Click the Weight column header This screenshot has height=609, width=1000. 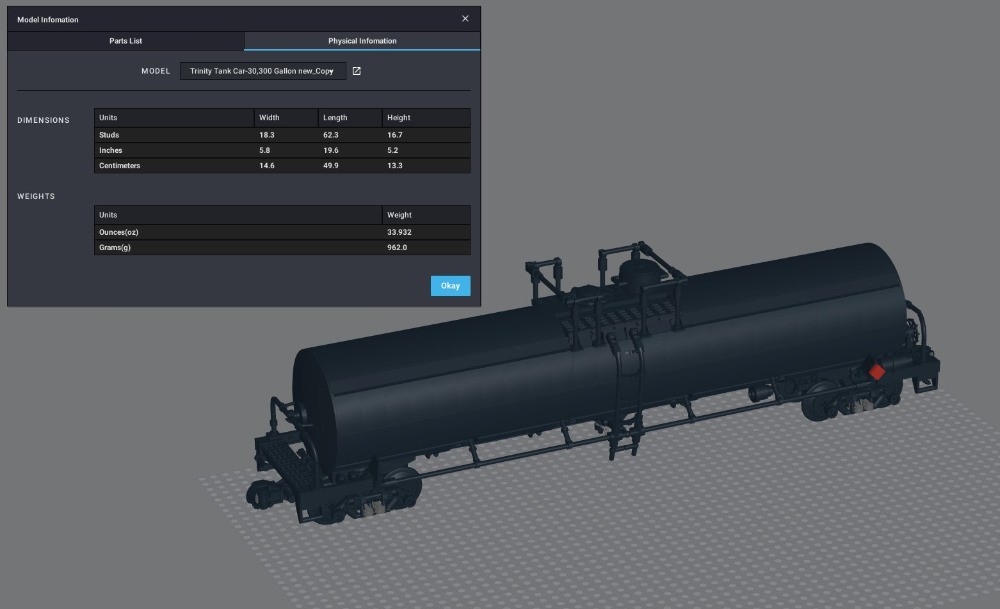coord(399,214)
